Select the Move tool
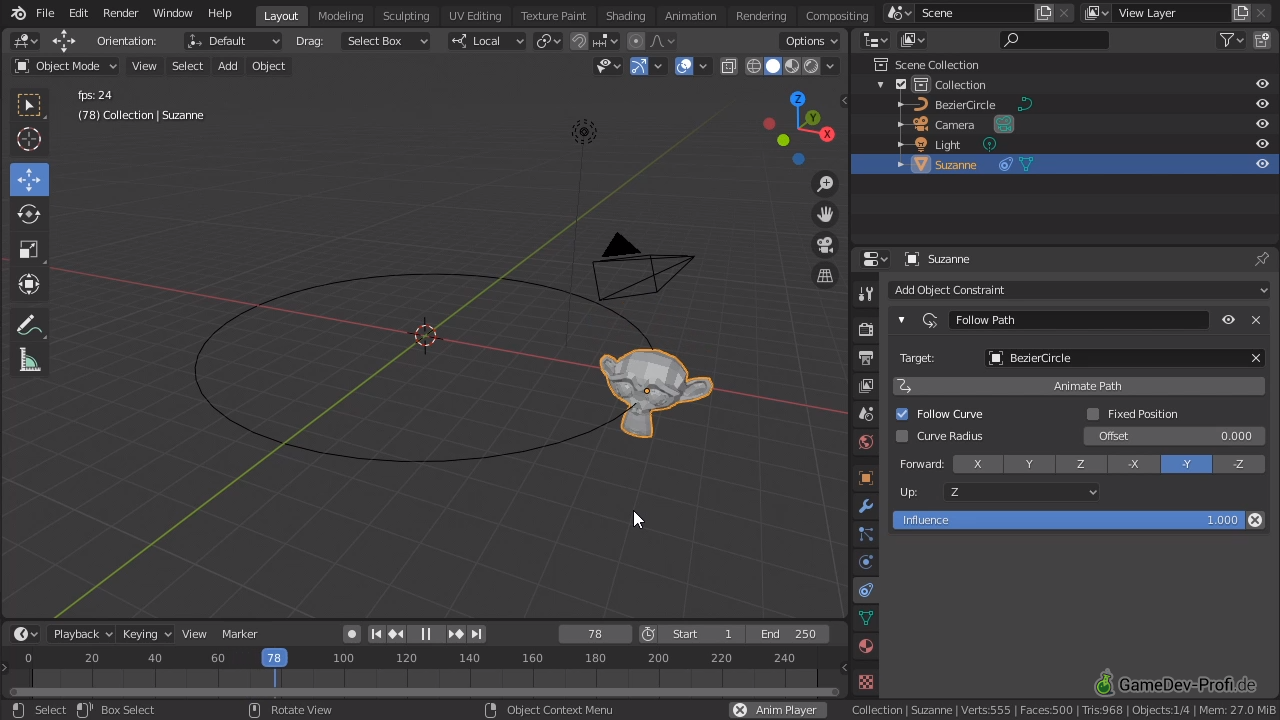 pyautogui.click(x=29, y=179)
